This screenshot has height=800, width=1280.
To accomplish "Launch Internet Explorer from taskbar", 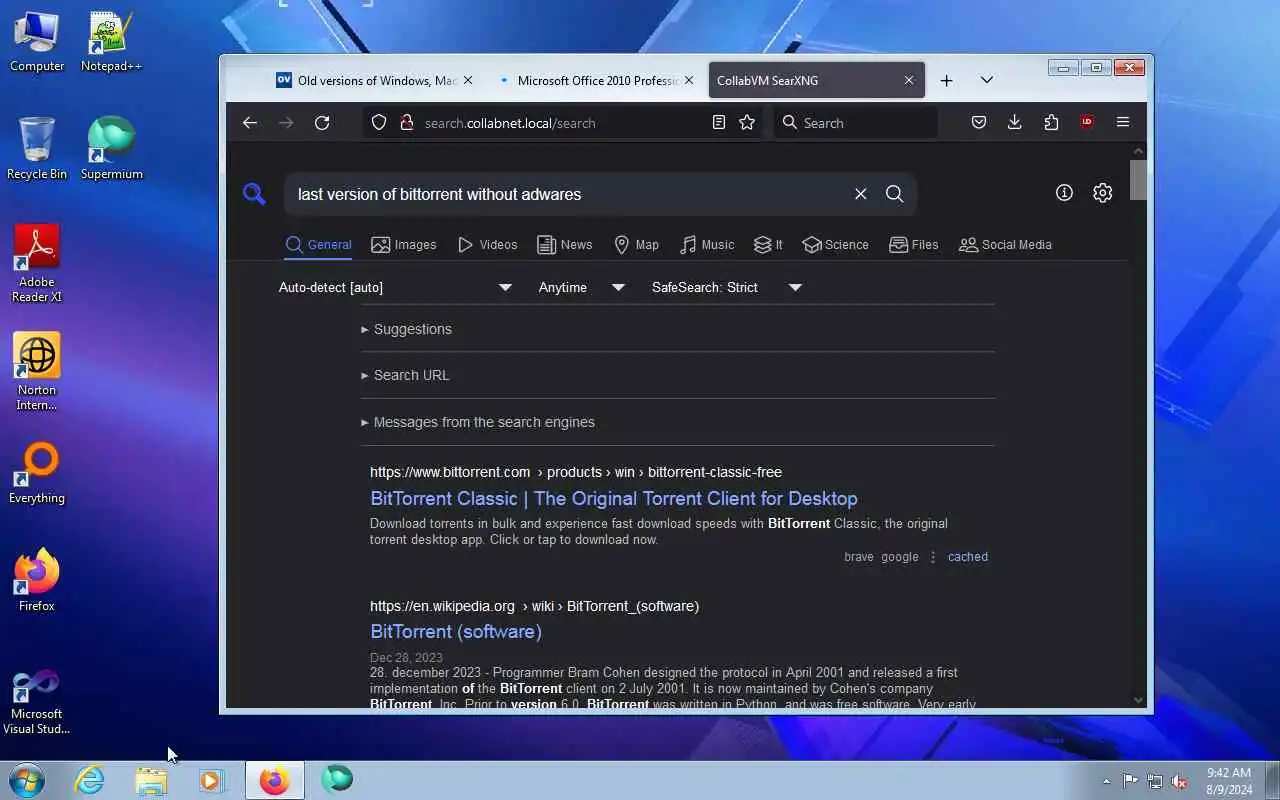I will (90, 779).
